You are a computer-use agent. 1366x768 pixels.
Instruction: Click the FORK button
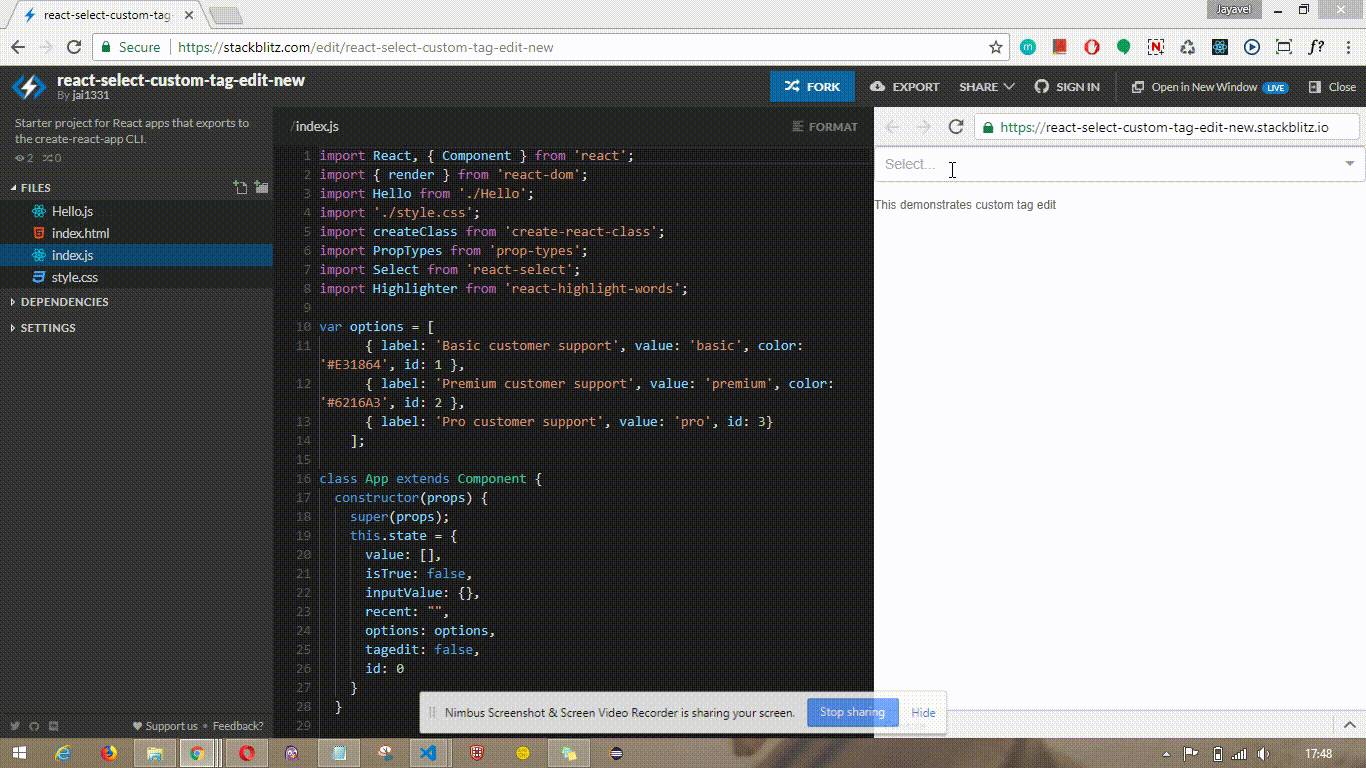(811, 87)
